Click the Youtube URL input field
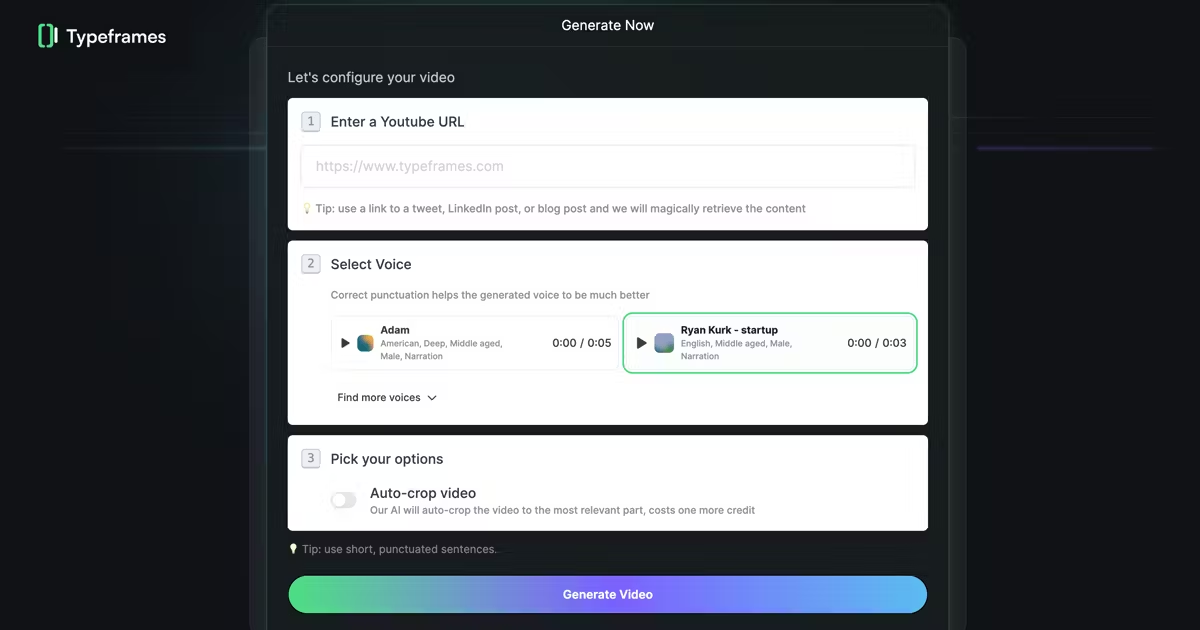 pyautogui.click(x=608, y=167)
